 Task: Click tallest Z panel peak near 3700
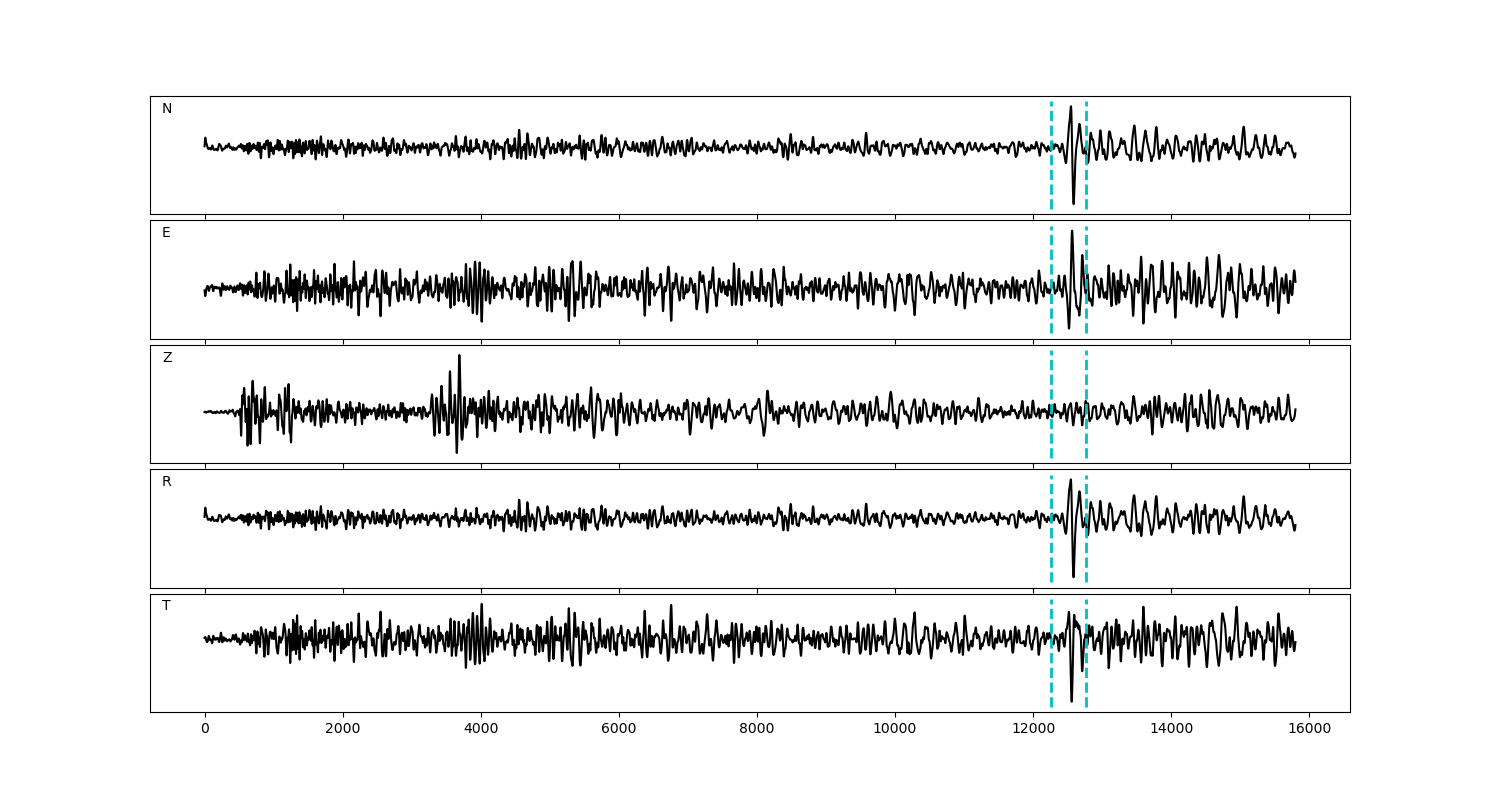[x=459, y=356]
